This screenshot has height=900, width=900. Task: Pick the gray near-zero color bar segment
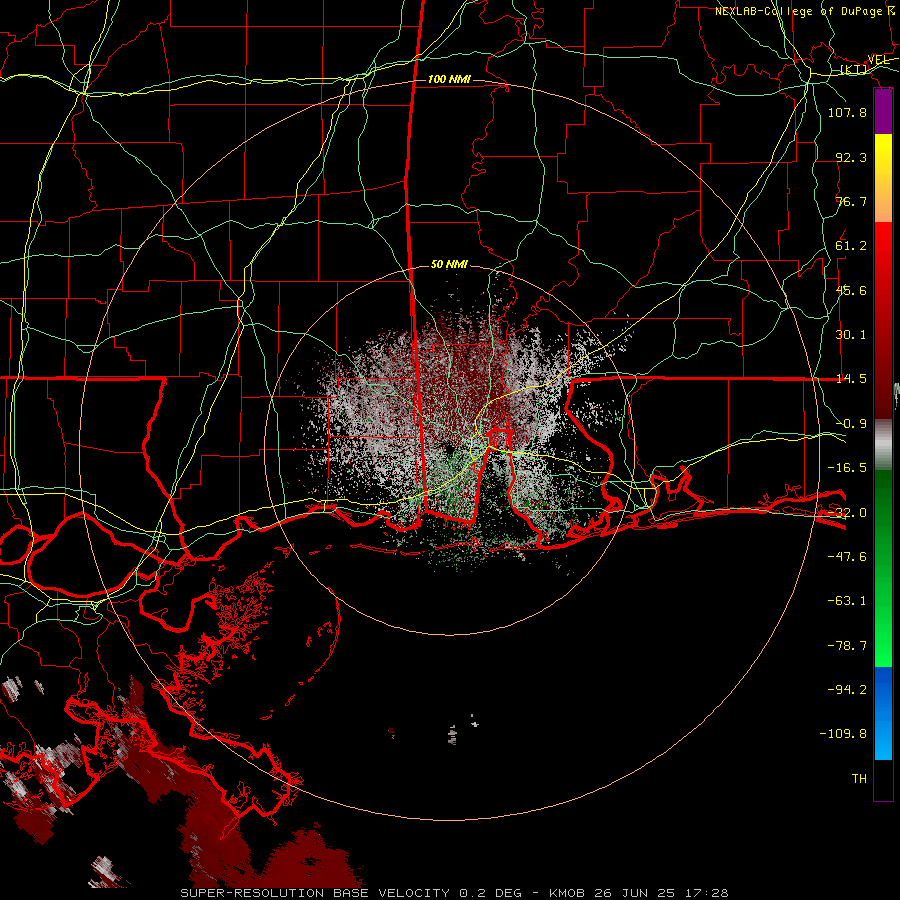(883, 444)
